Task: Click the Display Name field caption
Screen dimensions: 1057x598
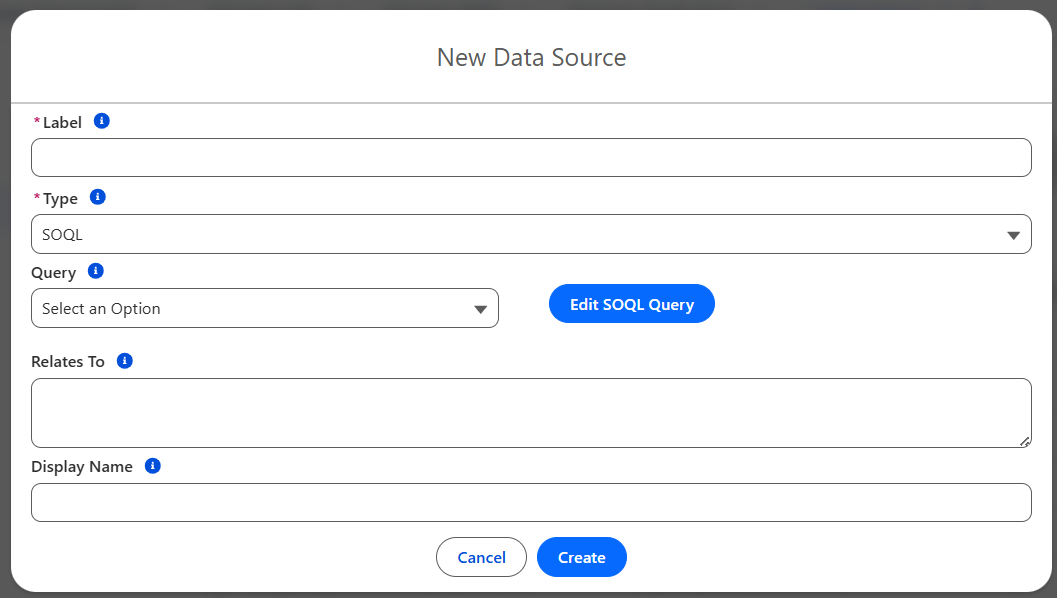Action: pos(82,467)
